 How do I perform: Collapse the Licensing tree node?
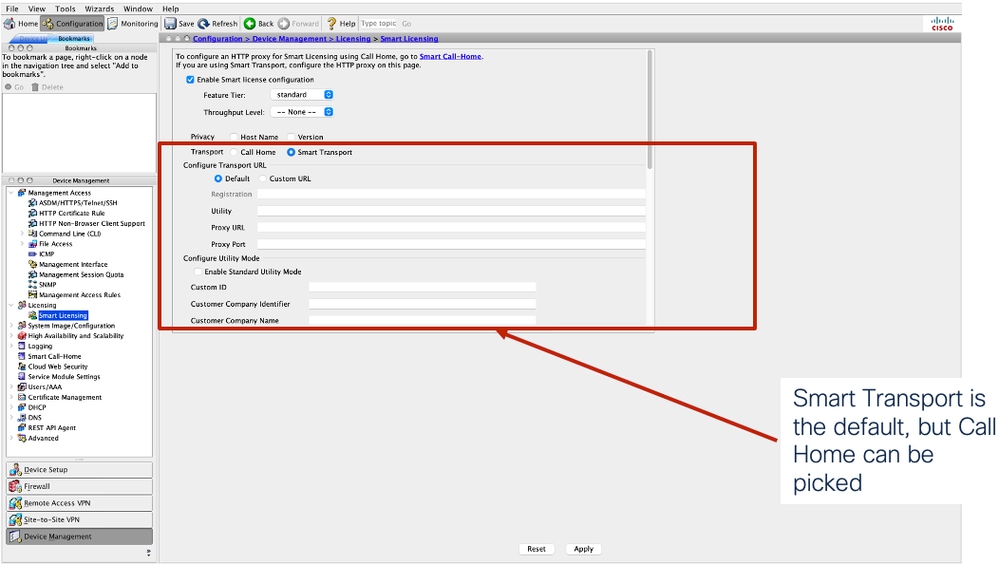(x=11, y=305)
